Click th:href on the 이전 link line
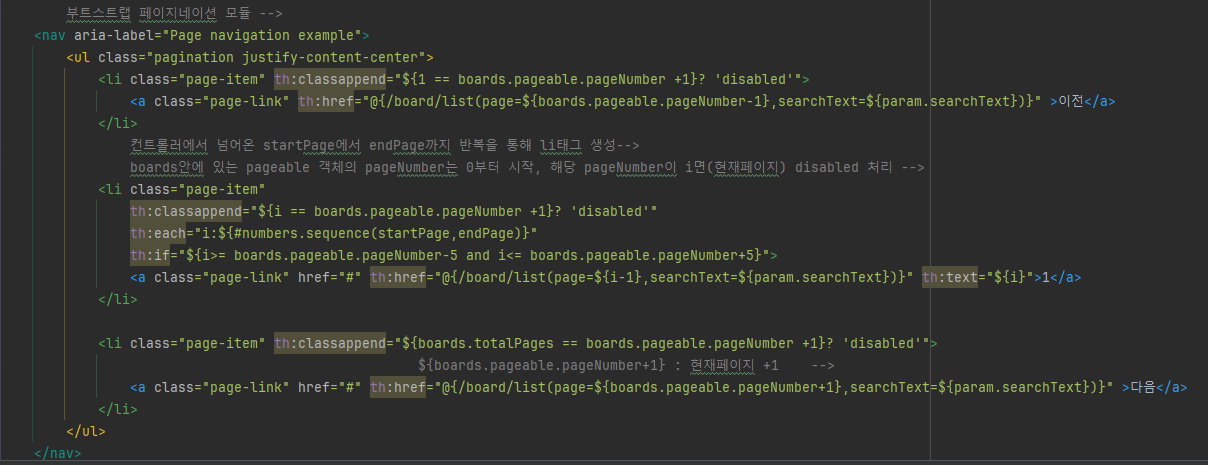1208x465 pixels. click(x=326, y=101)
